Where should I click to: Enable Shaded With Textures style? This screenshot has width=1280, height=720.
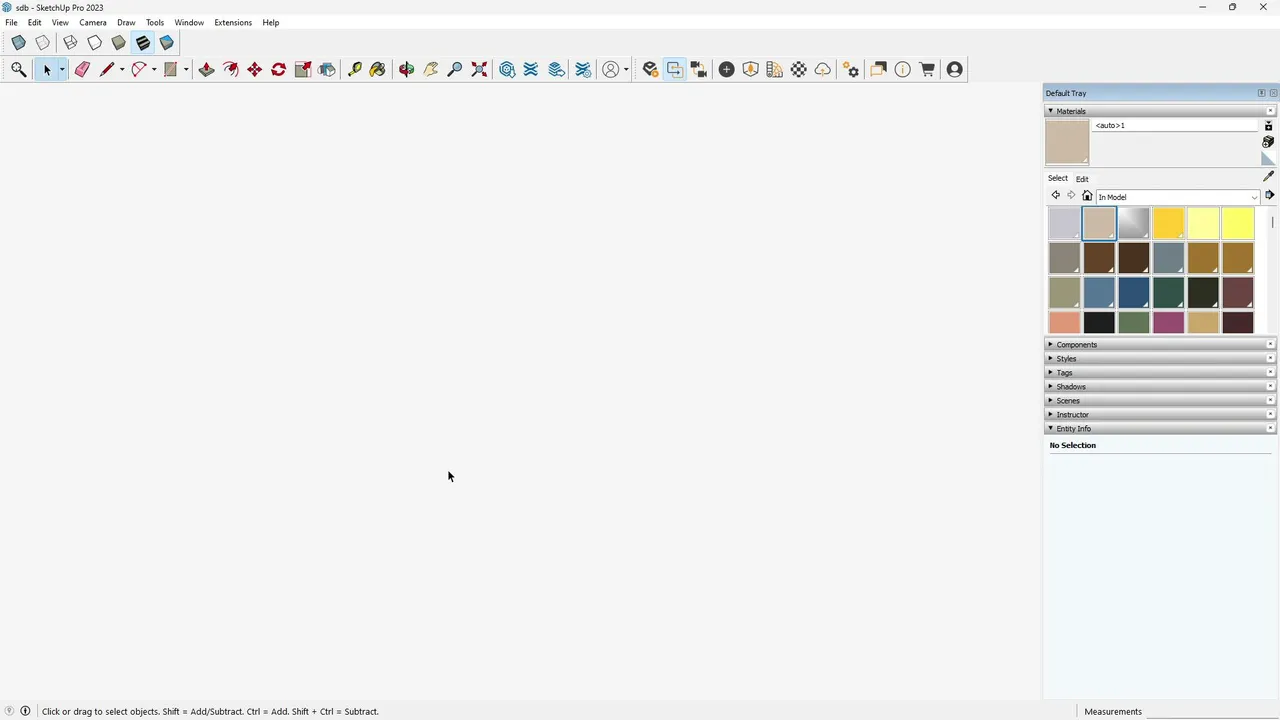[x=142, y=43]
